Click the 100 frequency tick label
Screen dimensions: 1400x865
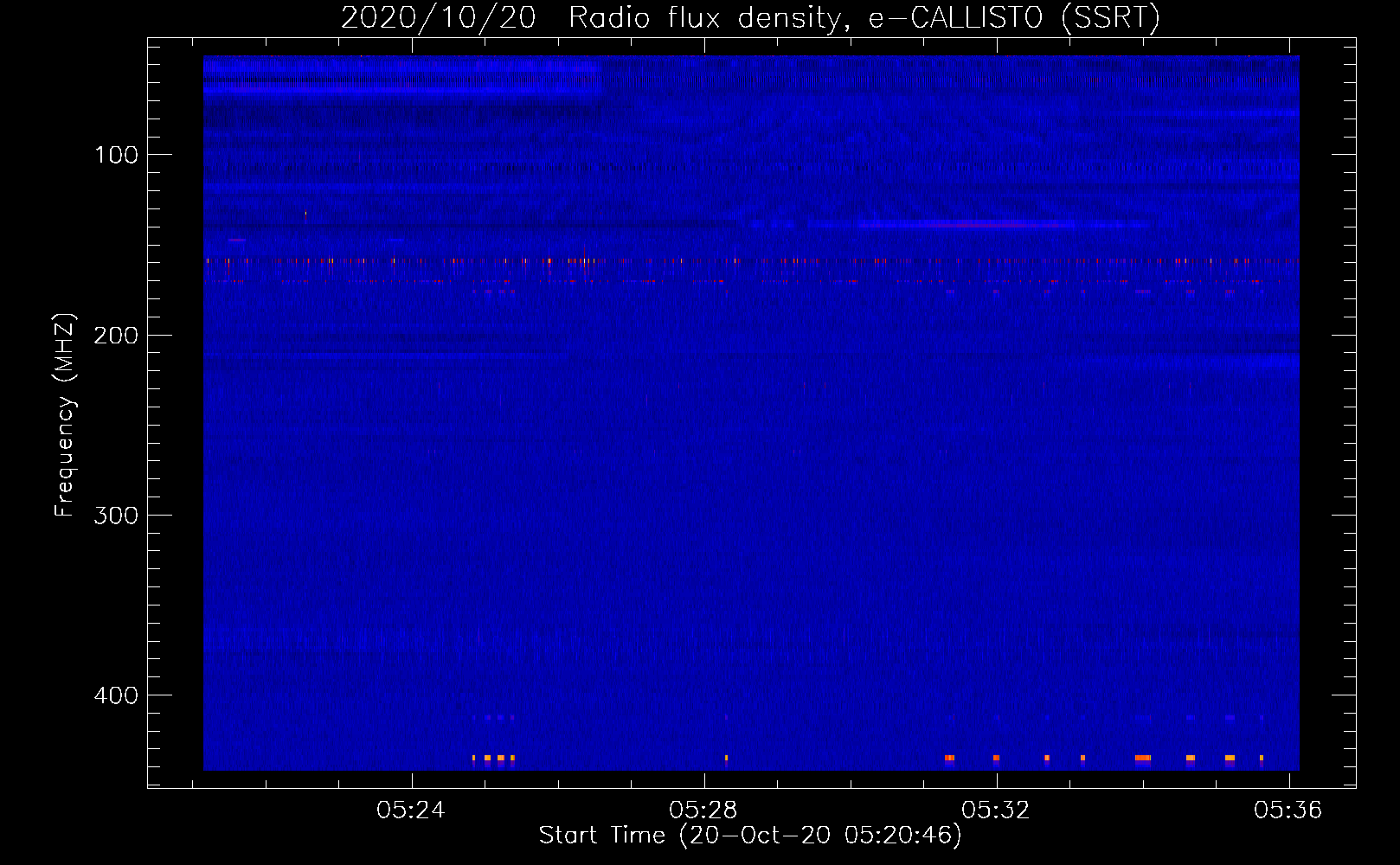(117, 155)
